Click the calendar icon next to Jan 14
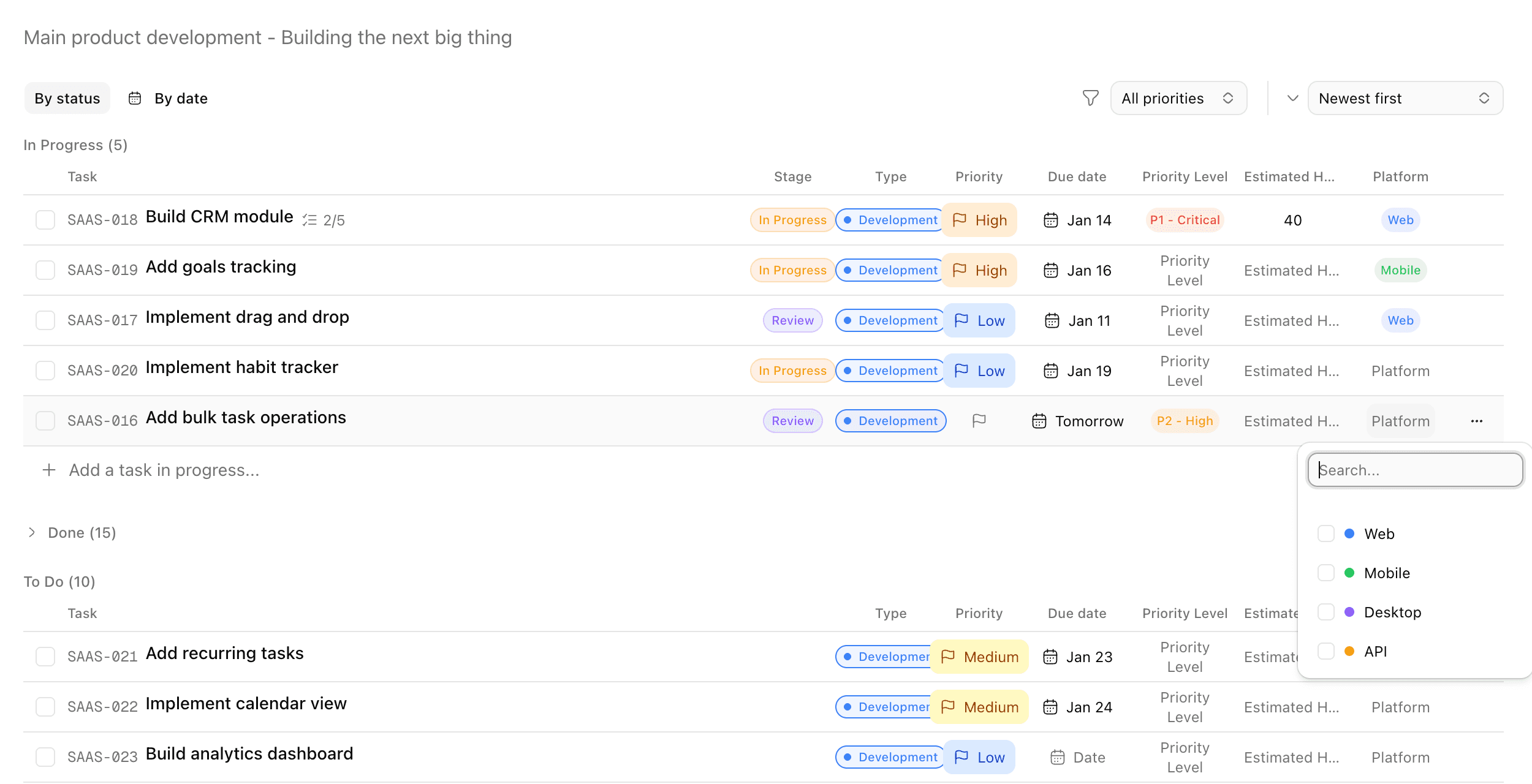1532x784 pixels. [1052, 220]
